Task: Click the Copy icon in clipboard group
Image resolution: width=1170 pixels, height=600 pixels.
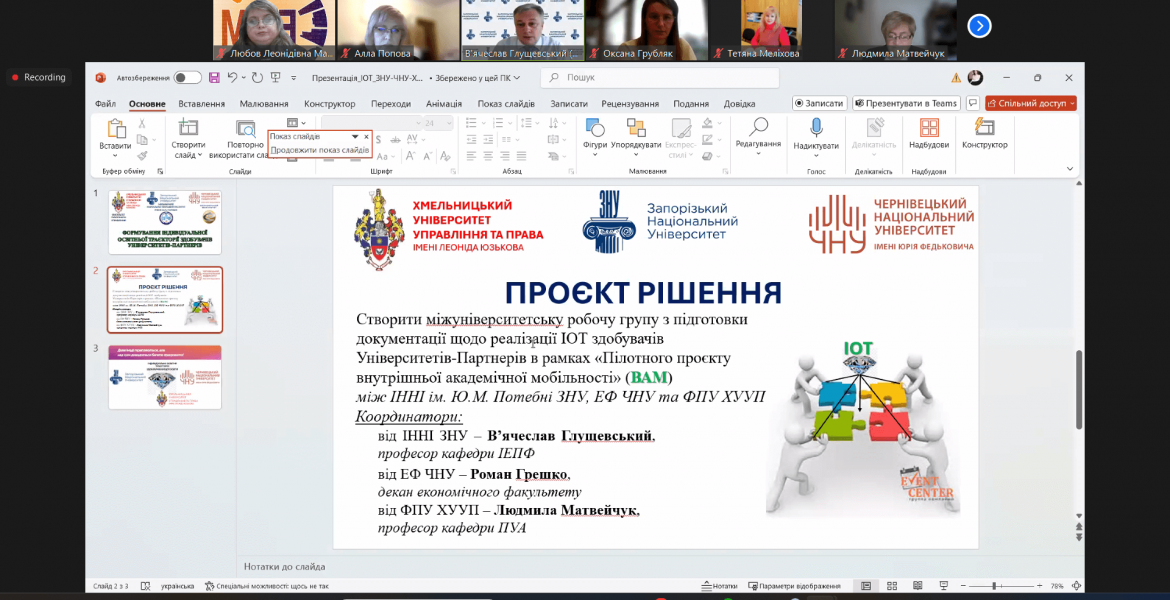Action: click(x=142, y=140)
